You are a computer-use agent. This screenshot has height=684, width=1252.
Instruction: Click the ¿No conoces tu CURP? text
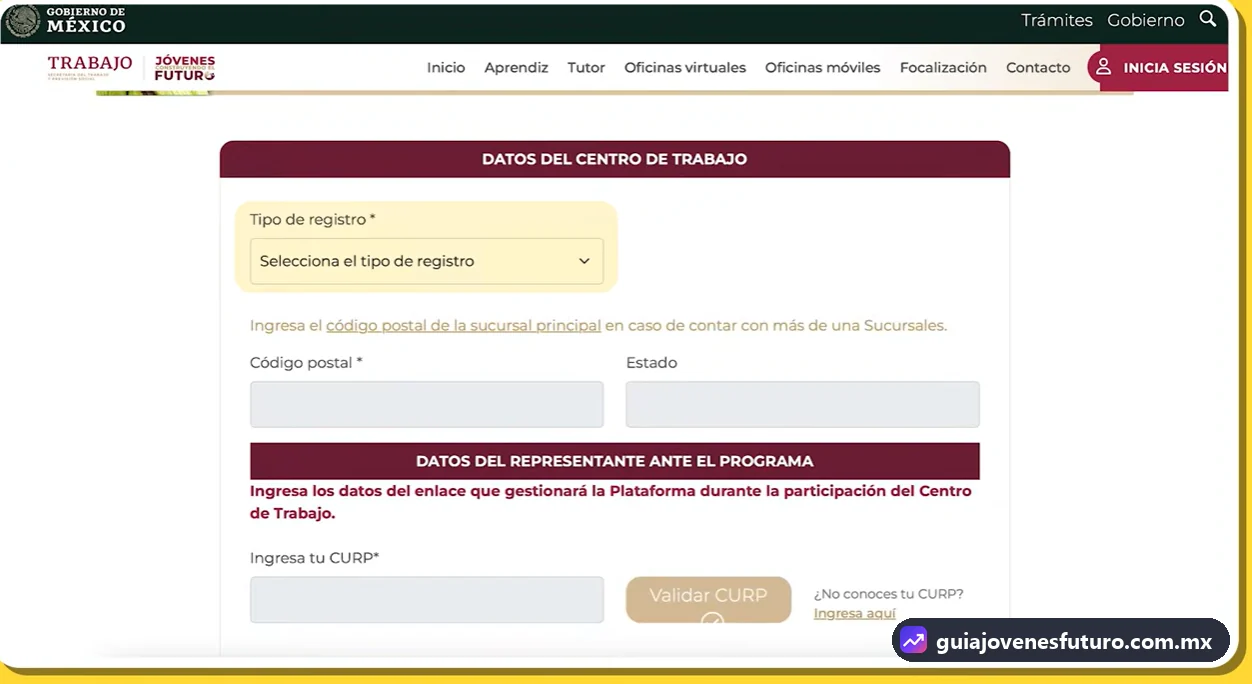click(x=889, y=593)
